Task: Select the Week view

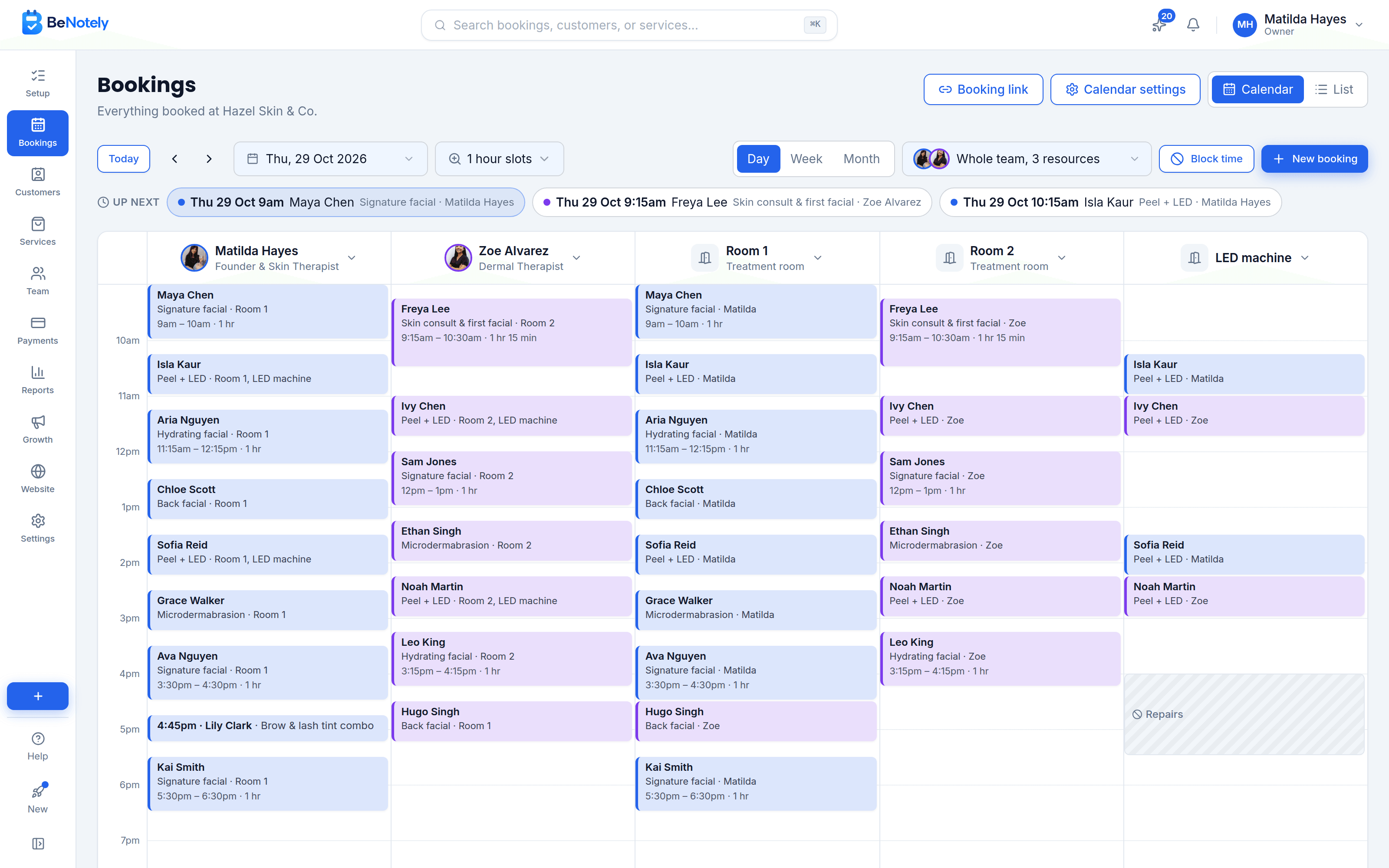Action: click(806, 159)
